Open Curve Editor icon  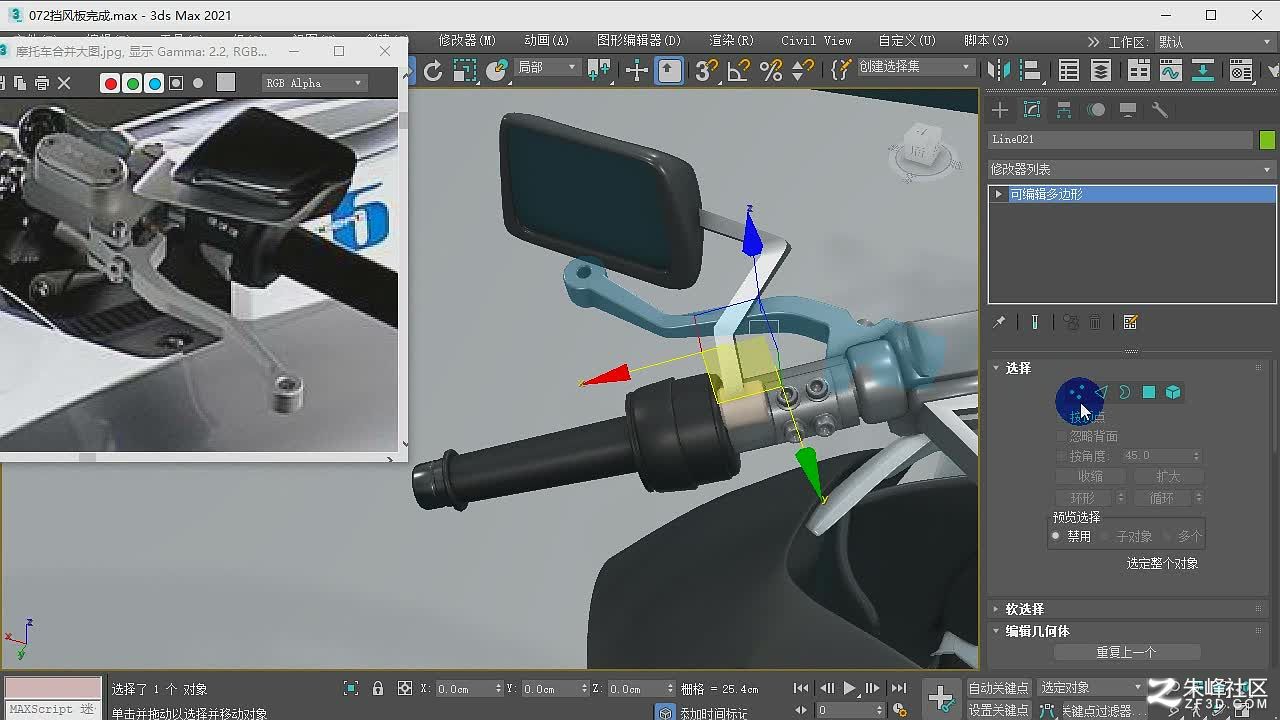click(x=1170, y=70)
